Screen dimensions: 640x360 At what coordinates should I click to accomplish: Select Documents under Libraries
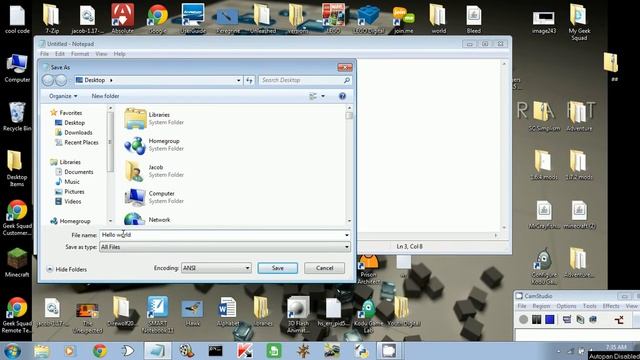[x=74, y=172]
